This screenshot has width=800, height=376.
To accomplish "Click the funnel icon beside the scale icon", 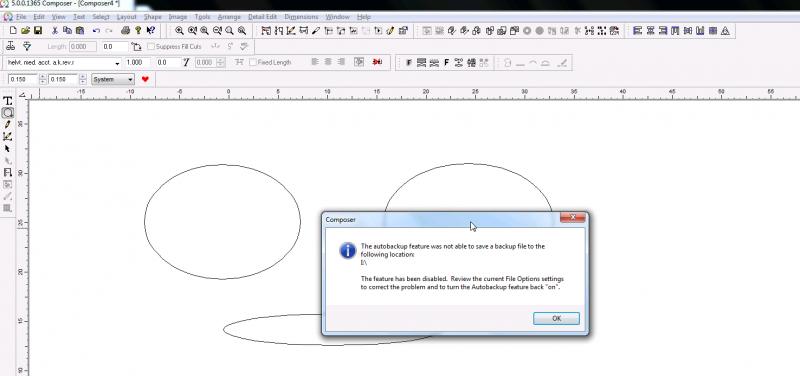I will coord(28,46).
